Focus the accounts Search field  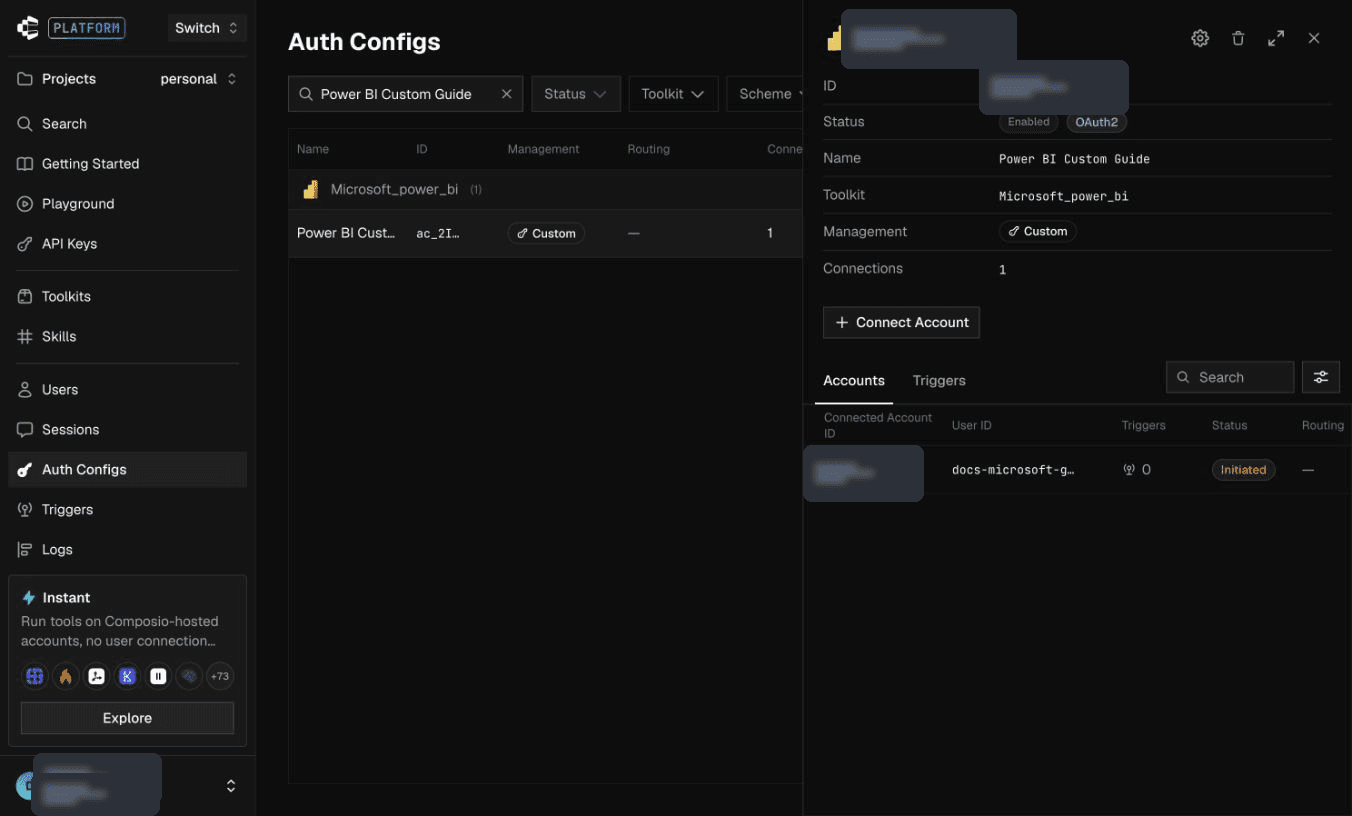tap(1230, 377)
